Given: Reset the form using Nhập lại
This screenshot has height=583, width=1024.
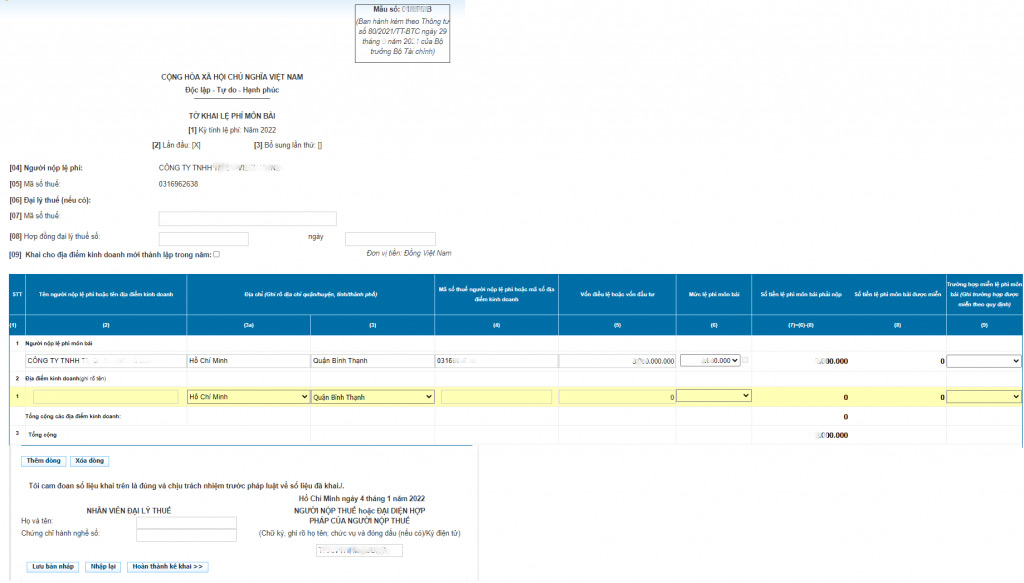Looking at the screenshot, I should (103, 566).
